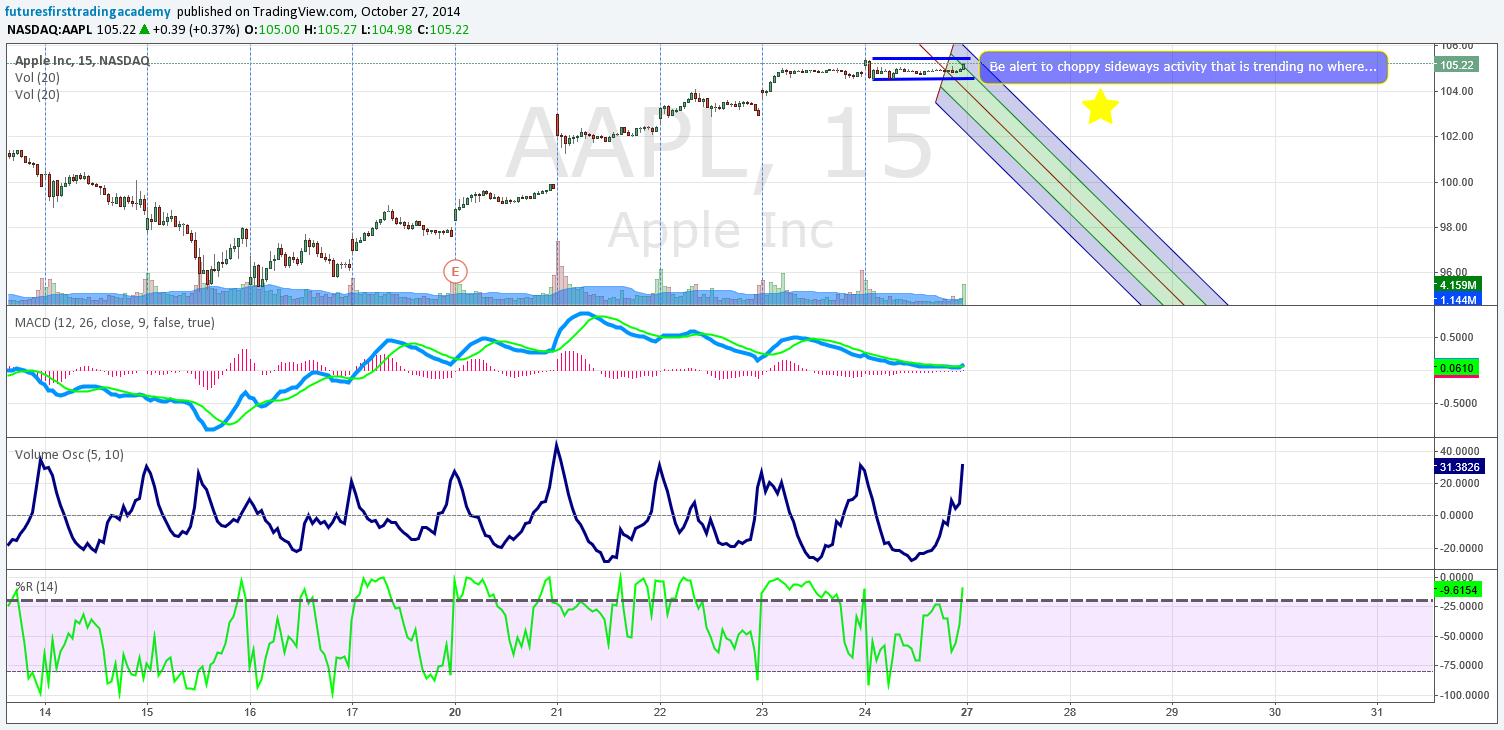Click the 104.00 price axis label
The image size is (1504, 730).
click(x=1456, y=91)
